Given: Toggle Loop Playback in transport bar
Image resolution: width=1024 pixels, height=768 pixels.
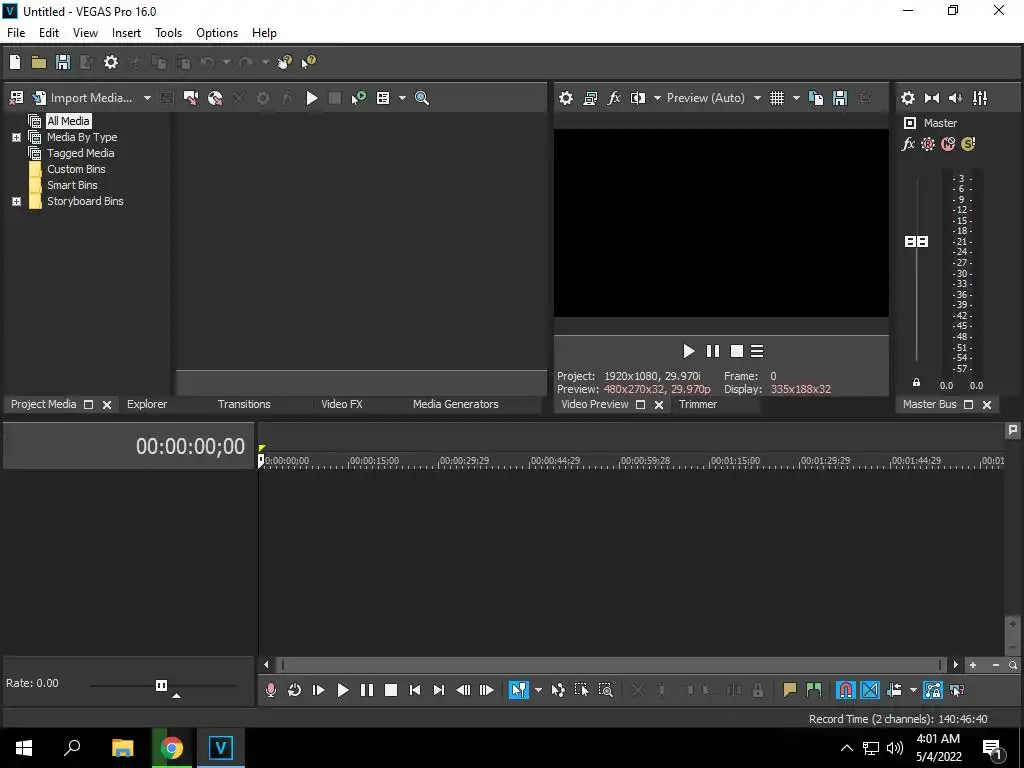Looking at the screenshot, I should tap(295, 690).
